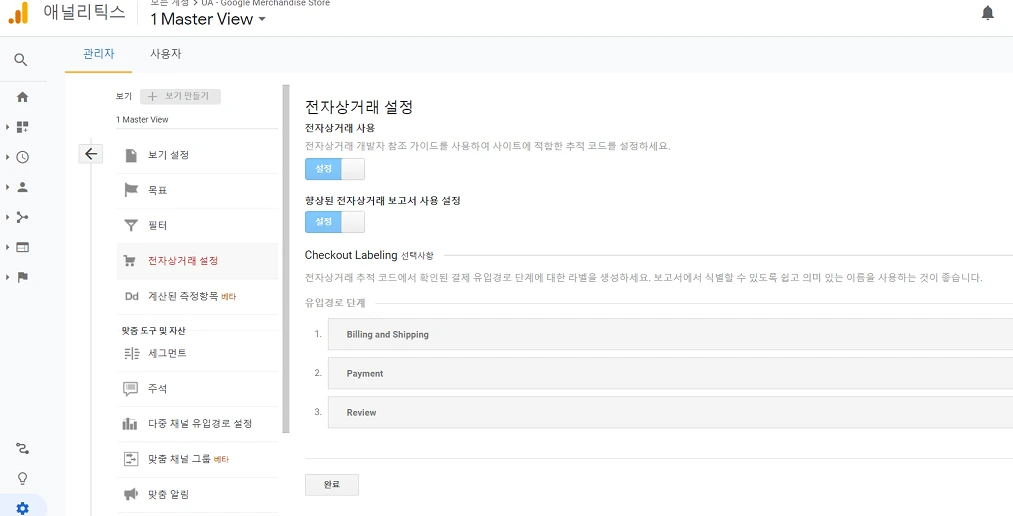
Task: Switch to the 관리자 tab
Action: click(98, 54)
